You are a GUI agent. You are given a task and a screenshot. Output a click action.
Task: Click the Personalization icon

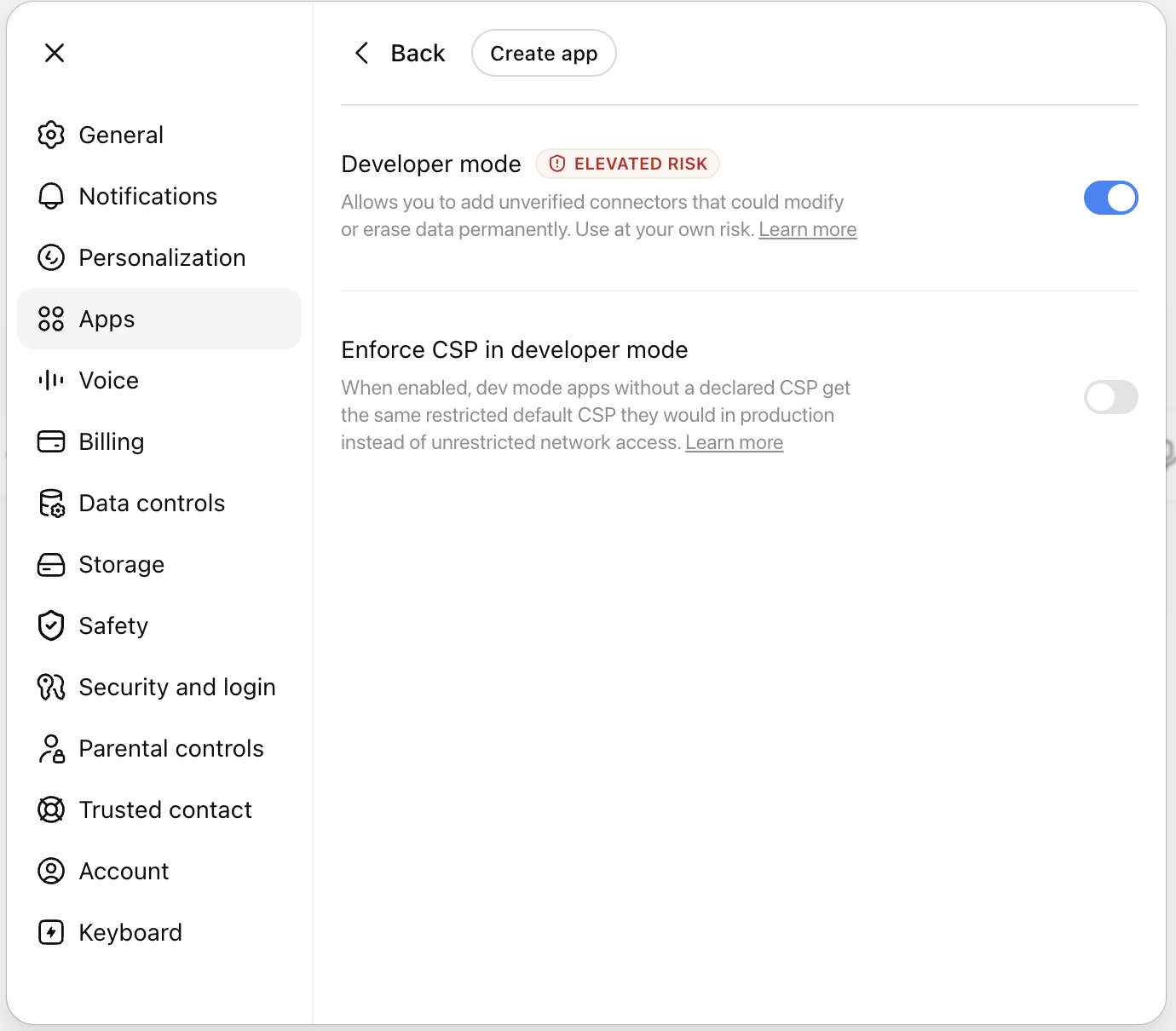click(x=51, y=257)
